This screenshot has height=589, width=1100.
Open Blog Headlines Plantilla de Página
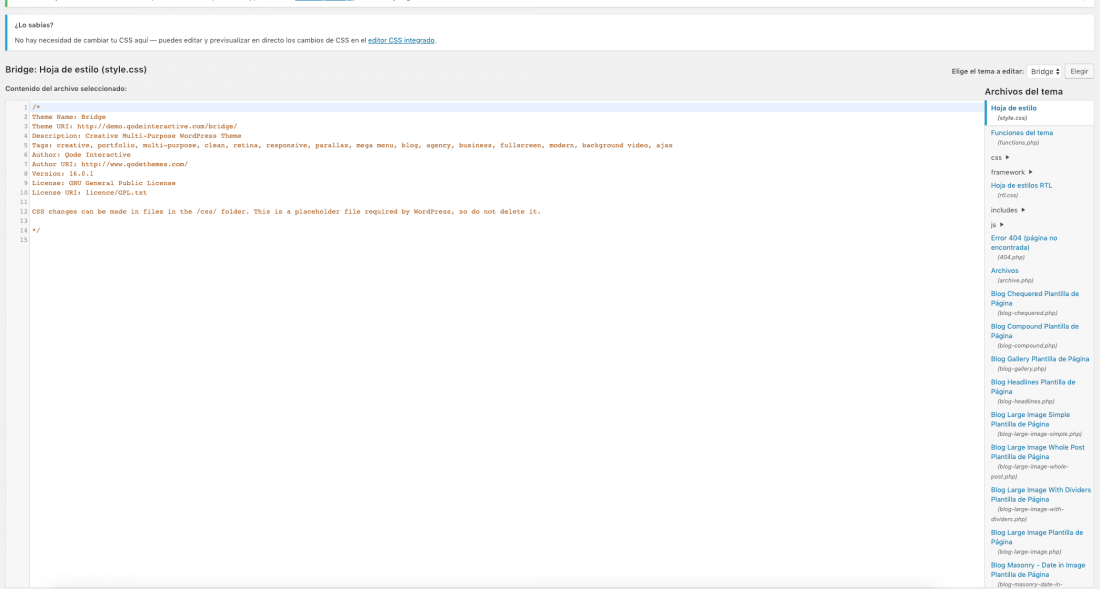pyautogui.click(x=1033, y=387)
